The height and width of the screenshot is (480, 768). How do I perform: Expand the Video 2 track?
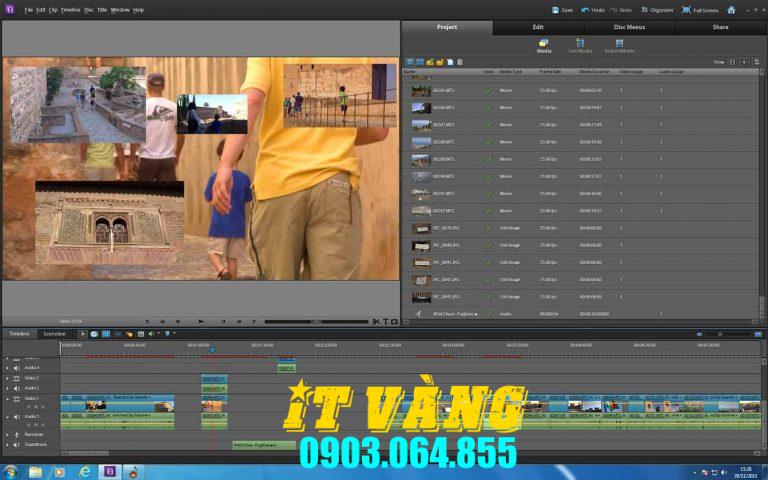7,378
